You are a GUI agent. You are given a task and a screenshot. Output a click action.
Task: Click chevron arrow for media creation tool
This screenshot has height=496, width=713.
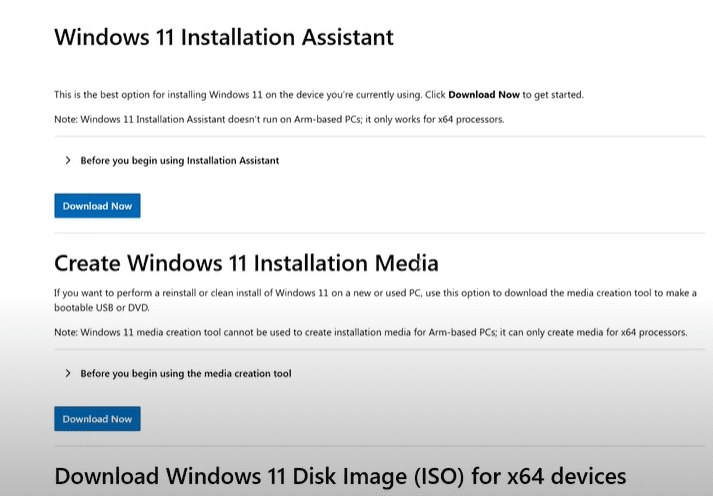pyautogui.click(x=67, y=373)
